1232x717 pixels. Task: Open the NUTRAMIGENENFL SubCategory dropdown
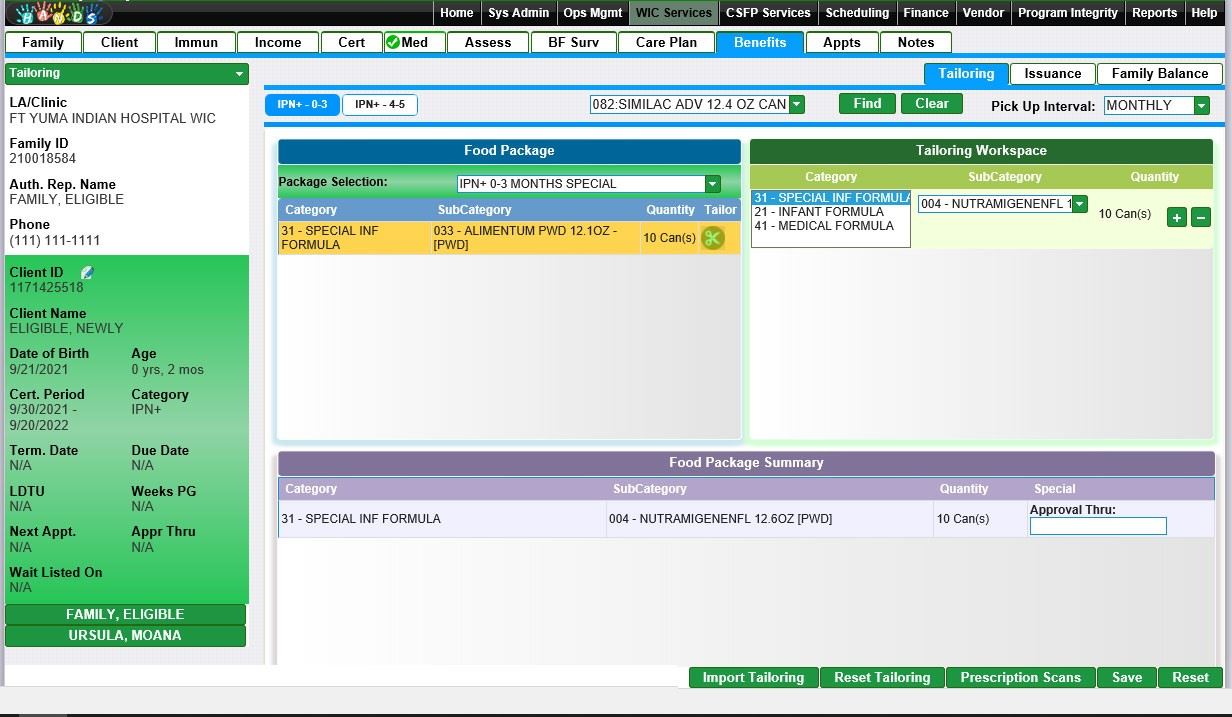(x=1078, y=204)
